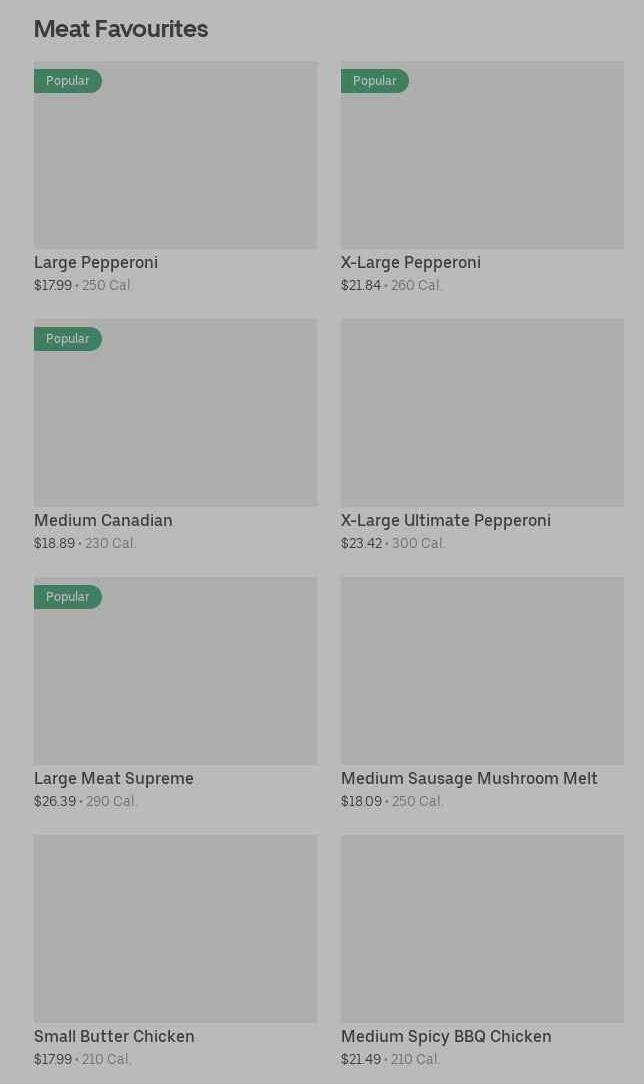644x1084 pixels.
Task: Click the Medium Spicy BBQ Chicken title
Action: 446,1036
